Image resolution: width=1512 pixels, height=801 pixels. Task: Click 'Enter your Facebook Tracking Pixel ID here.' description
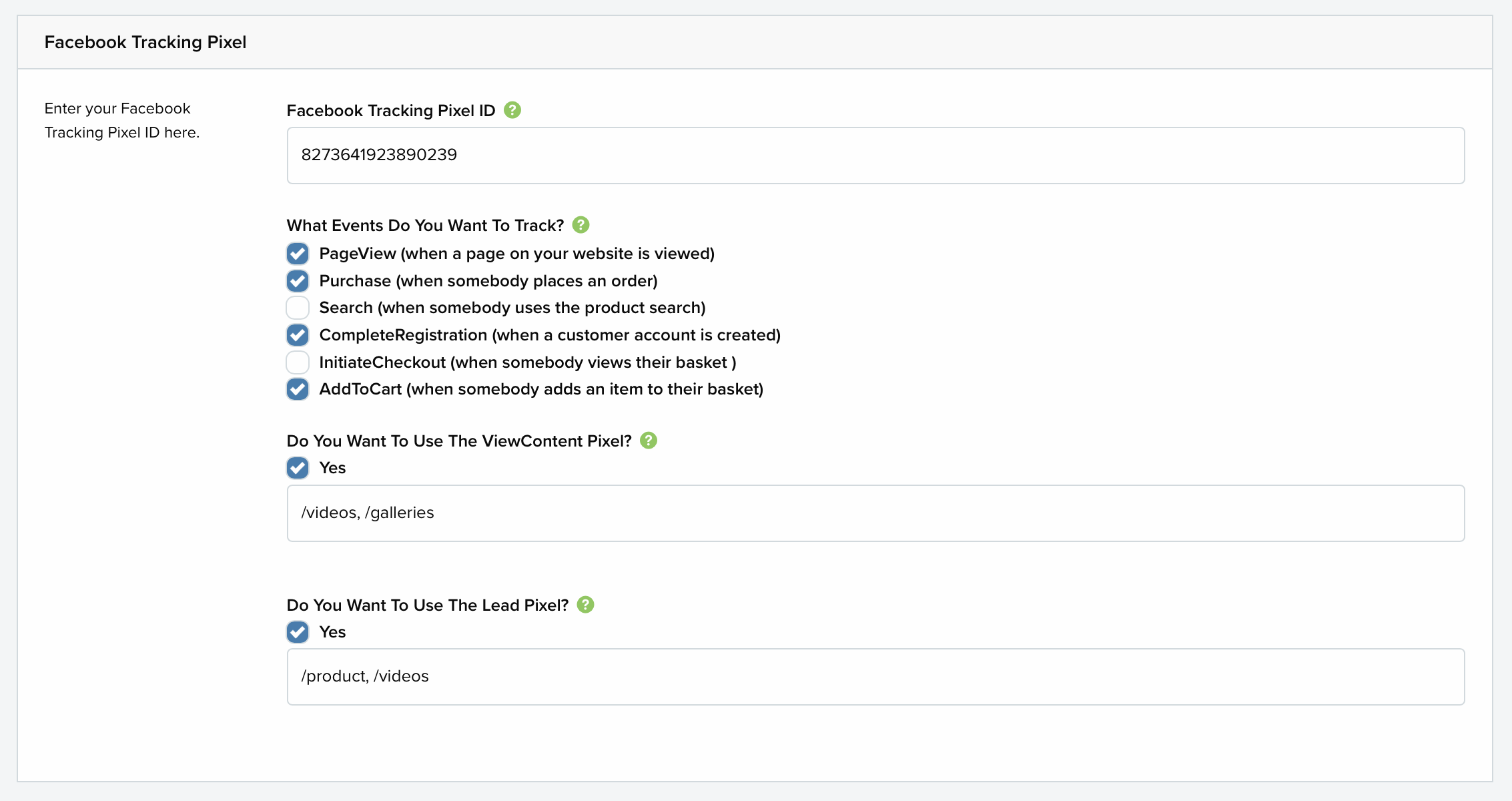122,120
